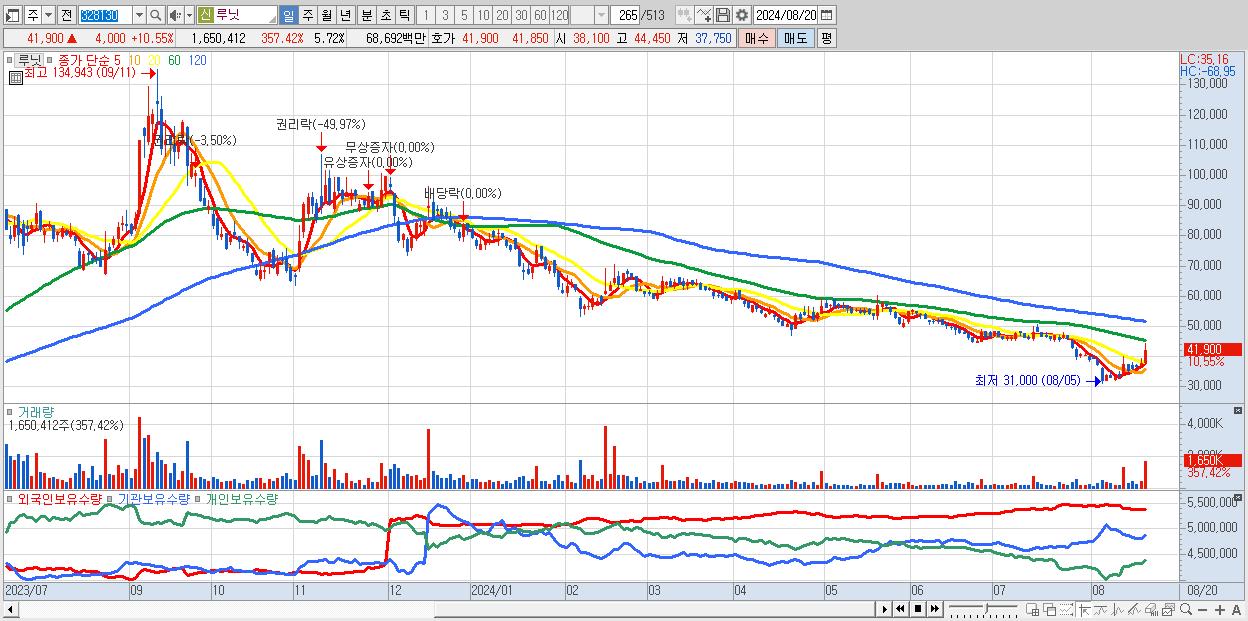Viewport: 1248px width, 621px height.
Task: Click the 기관보유수량 indicator label
Action: click(153, 498)
